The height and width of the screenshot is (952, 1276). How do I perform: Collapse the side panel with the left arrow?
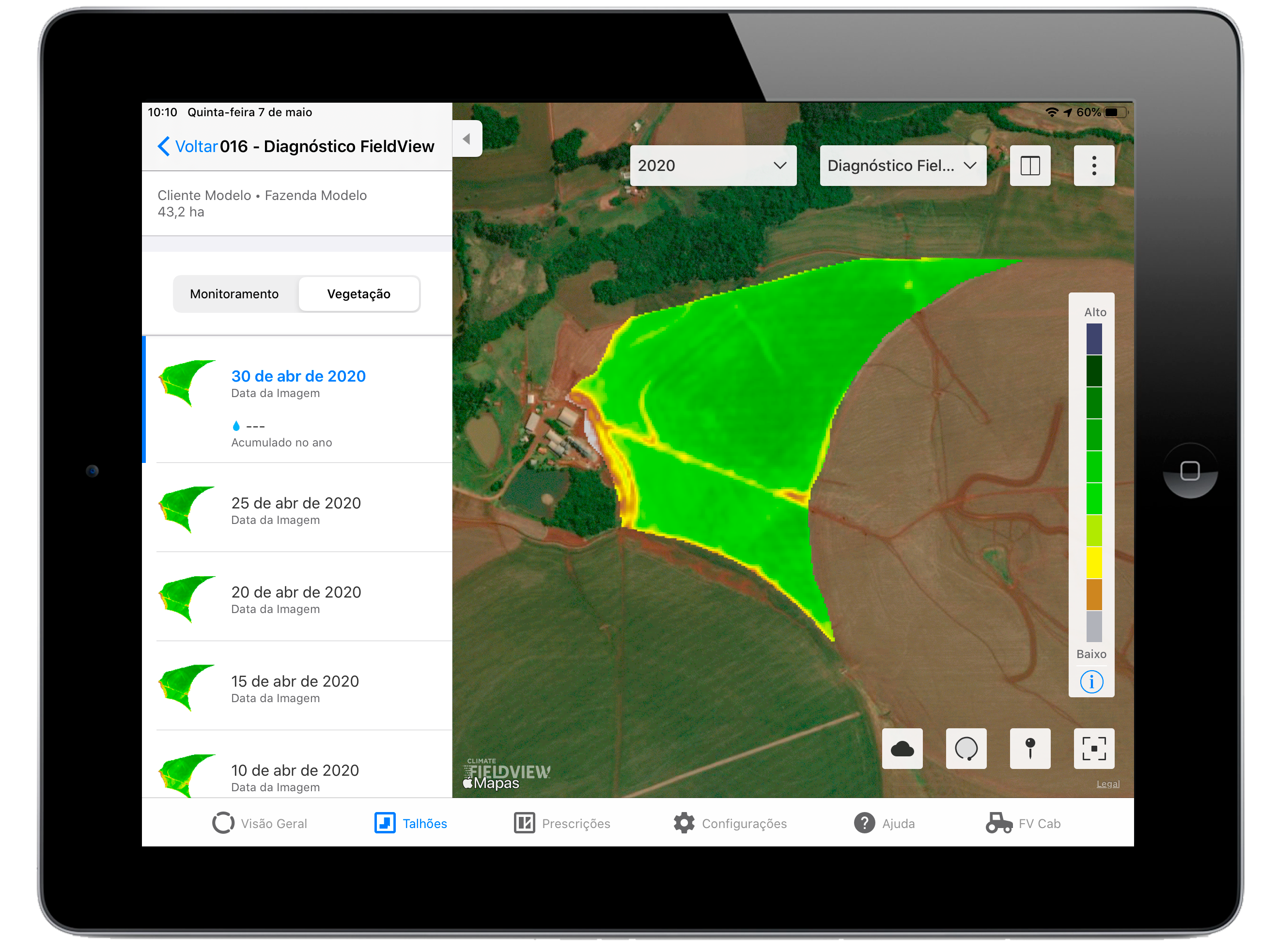tap(467, 139)
